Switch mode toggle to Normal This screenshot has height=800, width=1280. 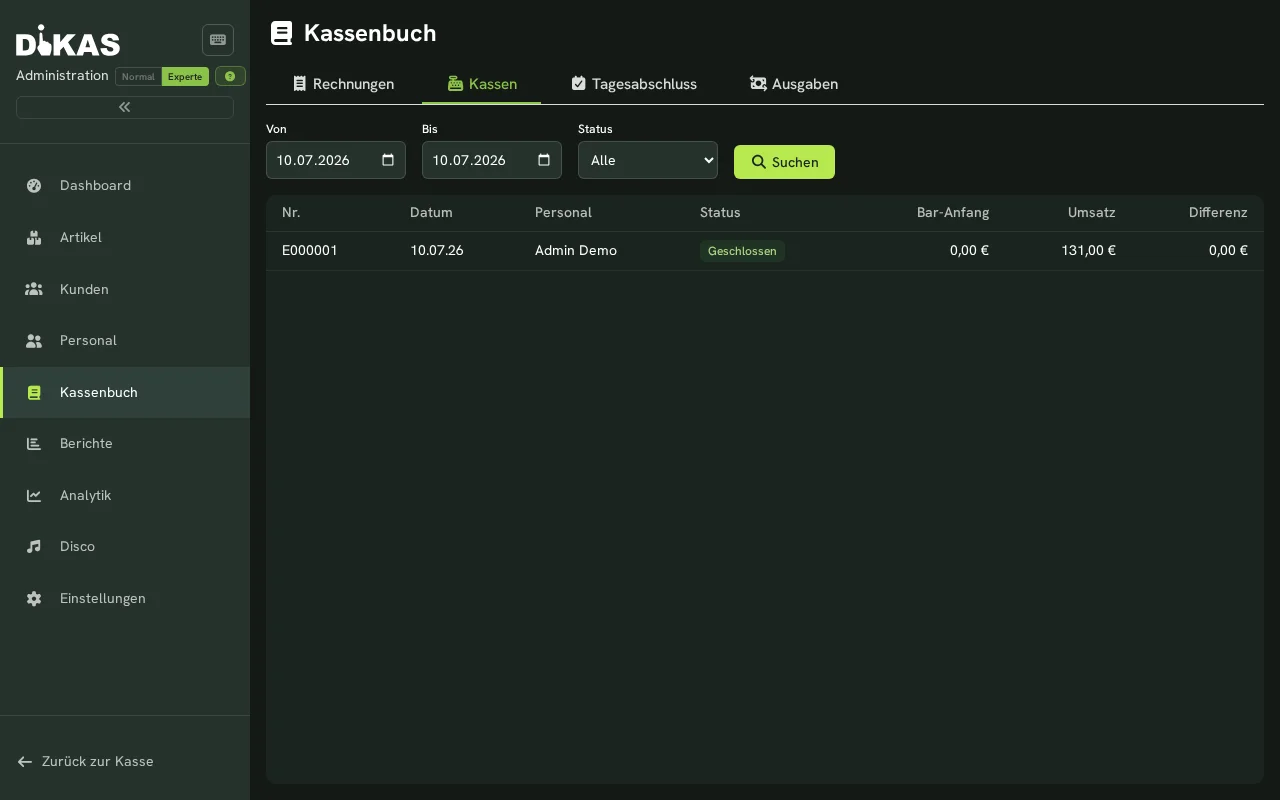click(138, 77)
